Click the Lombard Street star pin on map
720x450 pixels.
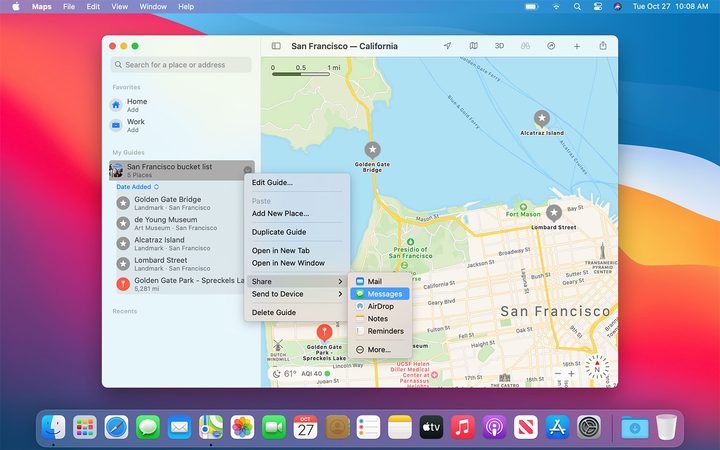(554, 214)
